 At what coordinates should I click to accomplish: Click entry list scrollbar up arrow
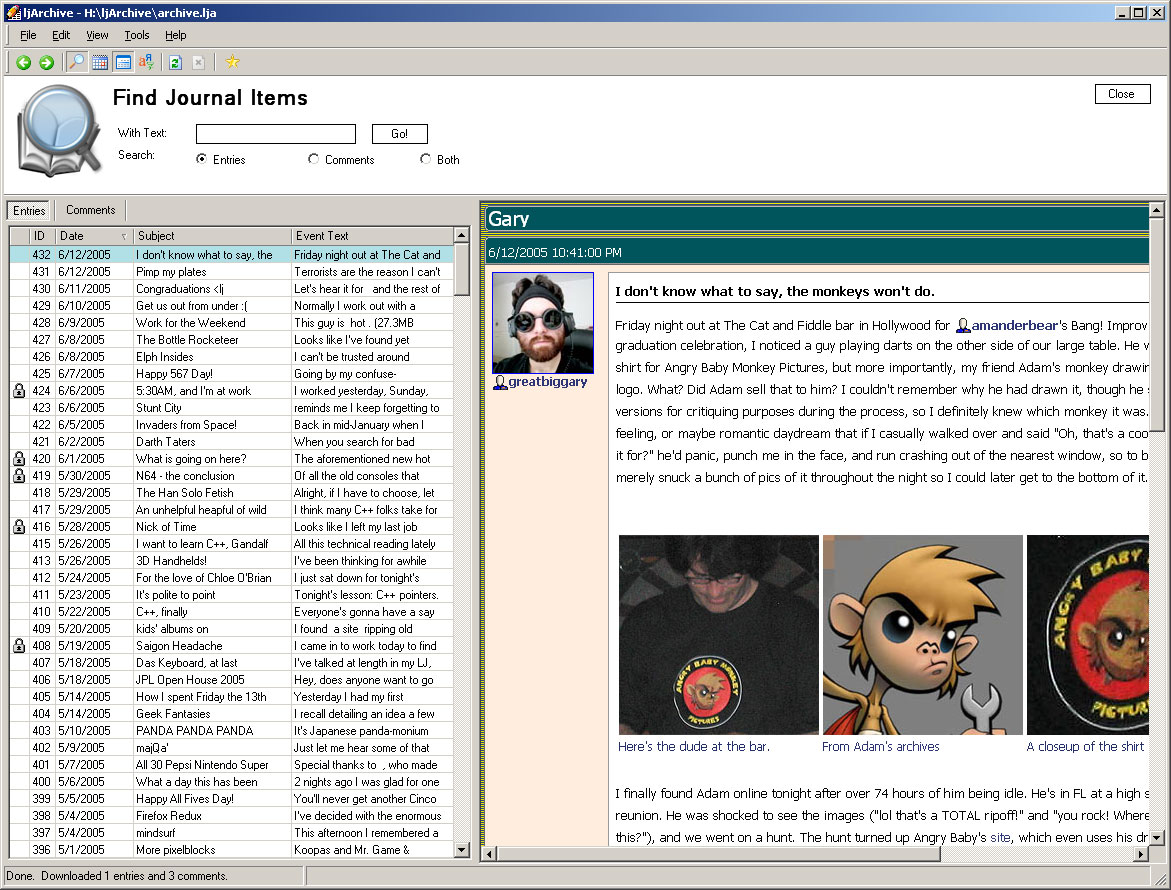pyautogui.click(x=462, y=235)
